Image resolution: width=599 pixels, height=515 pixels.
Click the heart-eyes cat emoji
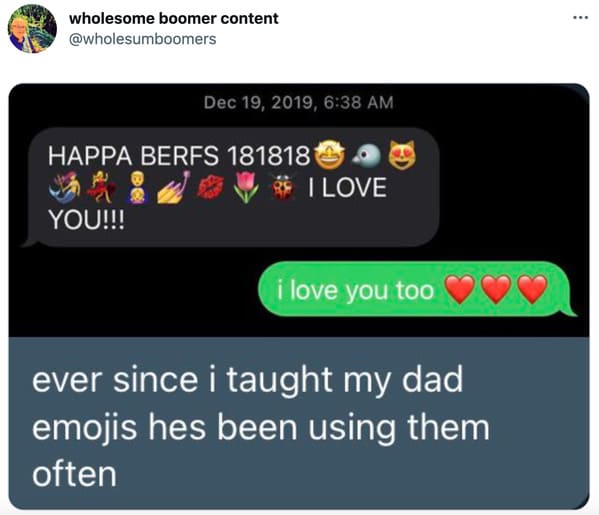(402, 155)
